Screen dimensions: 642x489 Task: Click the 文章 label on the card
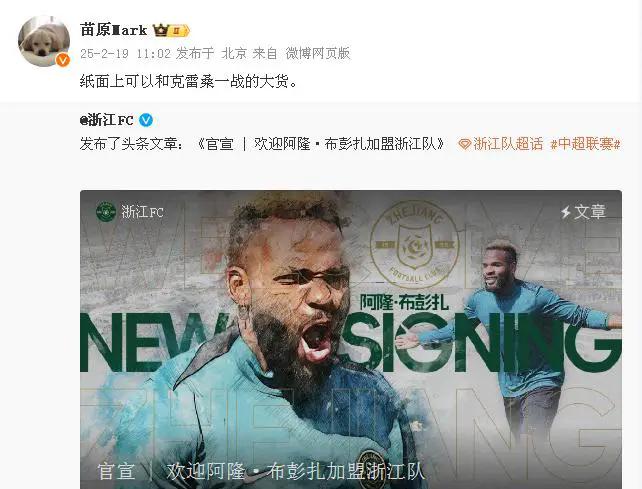click(589, 212)
